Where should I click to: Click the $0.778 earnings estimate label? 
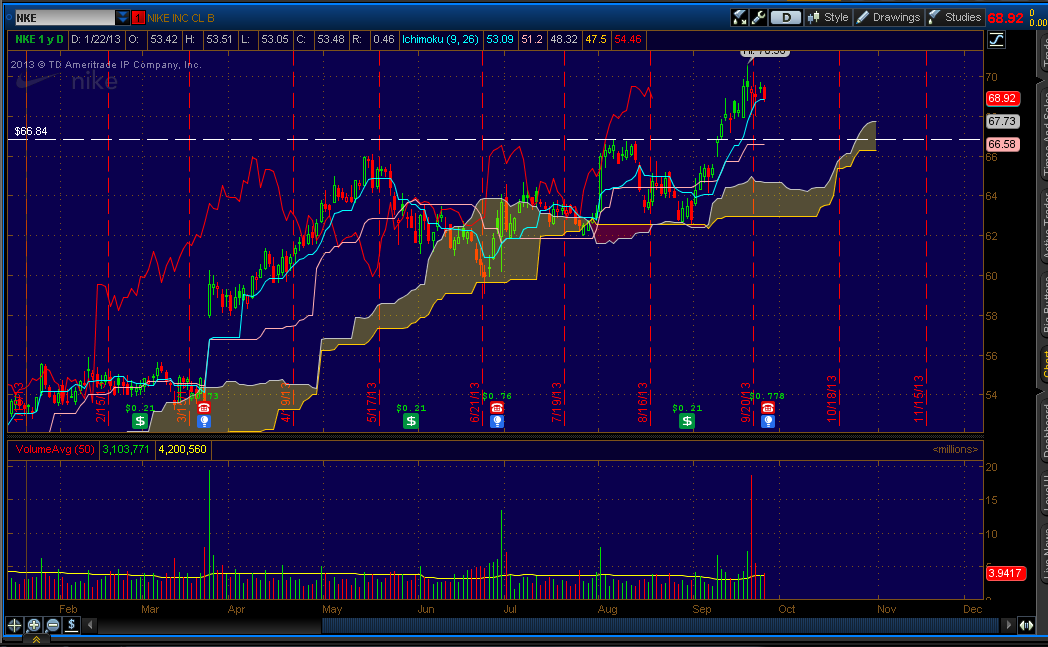767,396
